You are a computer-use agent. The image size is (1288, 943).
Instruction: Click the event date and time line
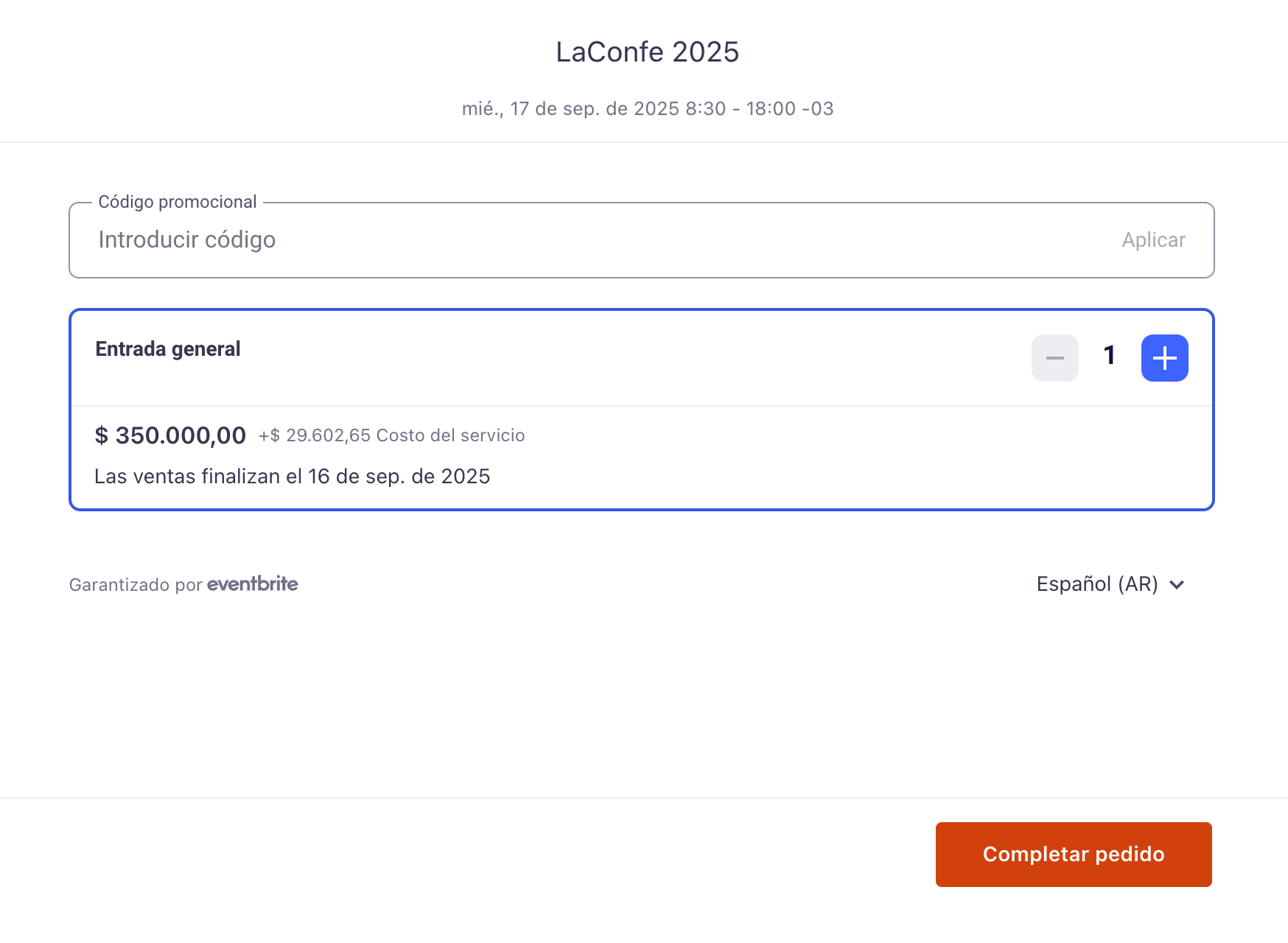tap(648, 109)
